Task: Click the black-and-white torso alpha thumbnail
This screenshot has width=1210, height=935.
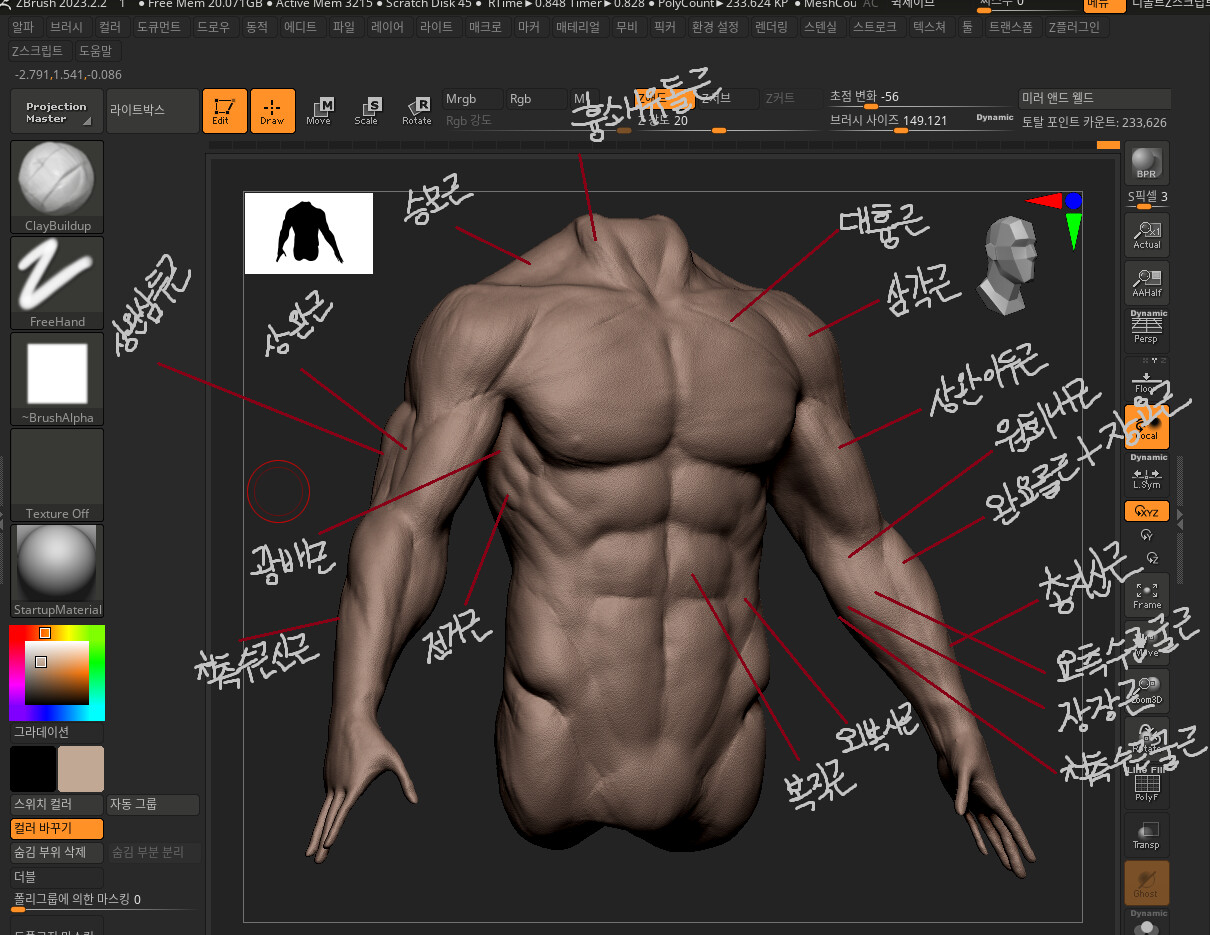Action: pos(308,233)
